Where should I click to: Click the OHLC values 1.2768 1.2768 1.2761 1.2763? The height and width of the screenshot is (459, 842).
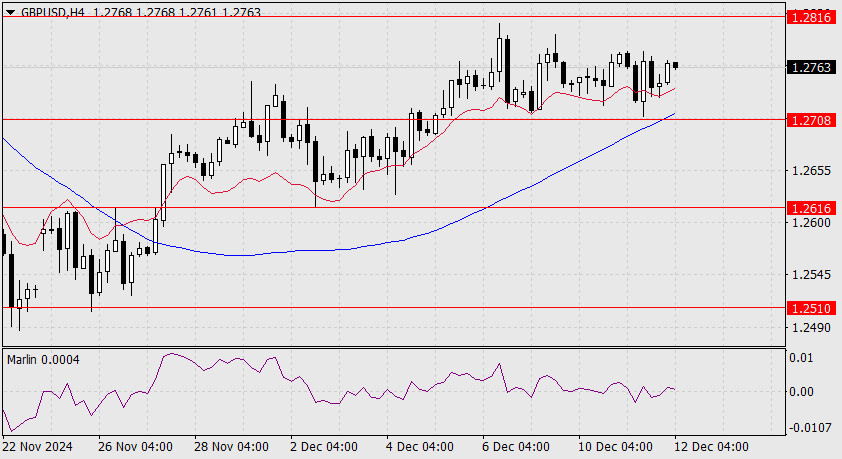(177, 11)
